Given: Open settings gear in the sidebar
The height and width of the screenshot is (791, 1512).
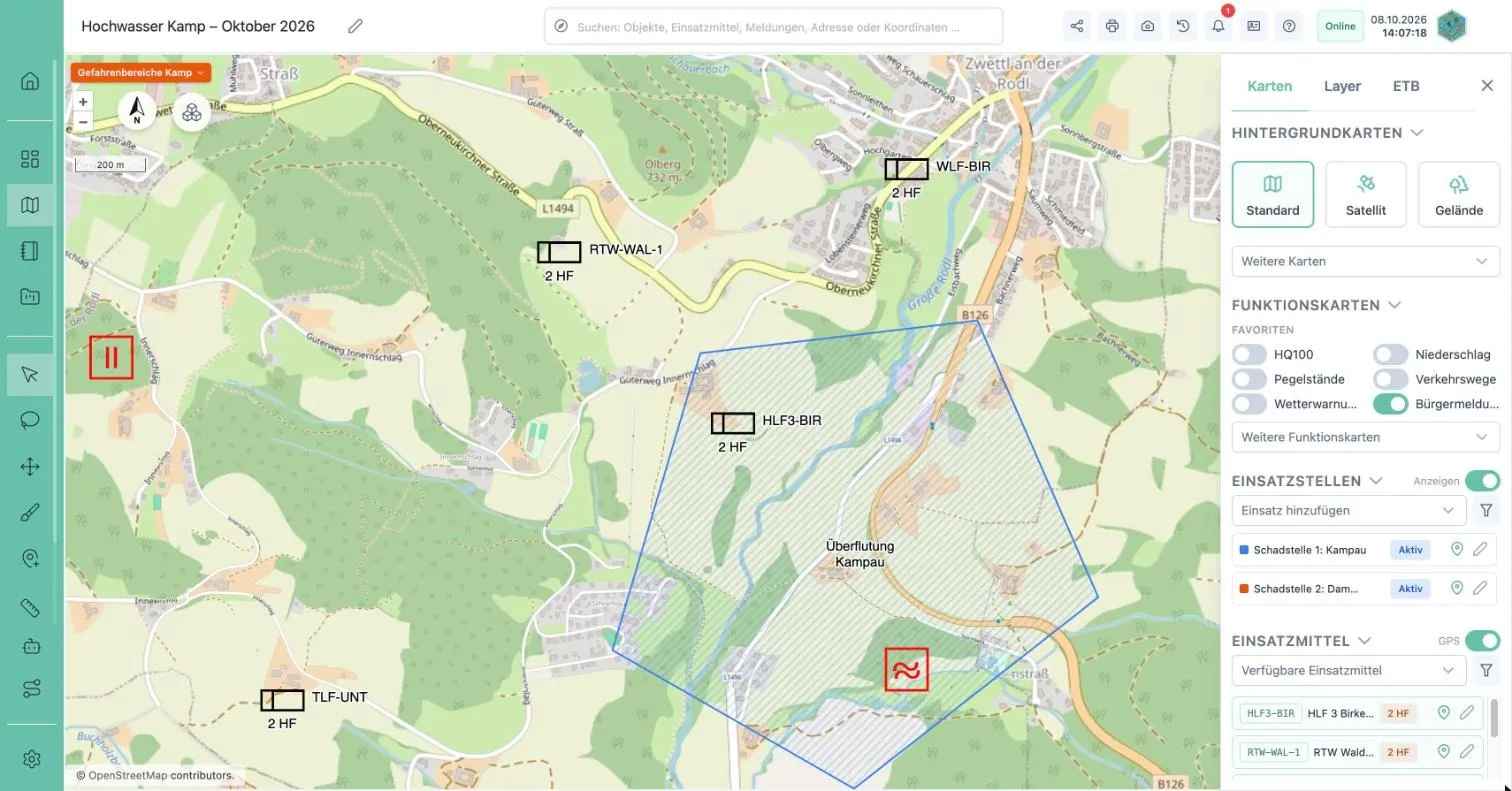Looking at the screenshot, I should pos(30,759).
